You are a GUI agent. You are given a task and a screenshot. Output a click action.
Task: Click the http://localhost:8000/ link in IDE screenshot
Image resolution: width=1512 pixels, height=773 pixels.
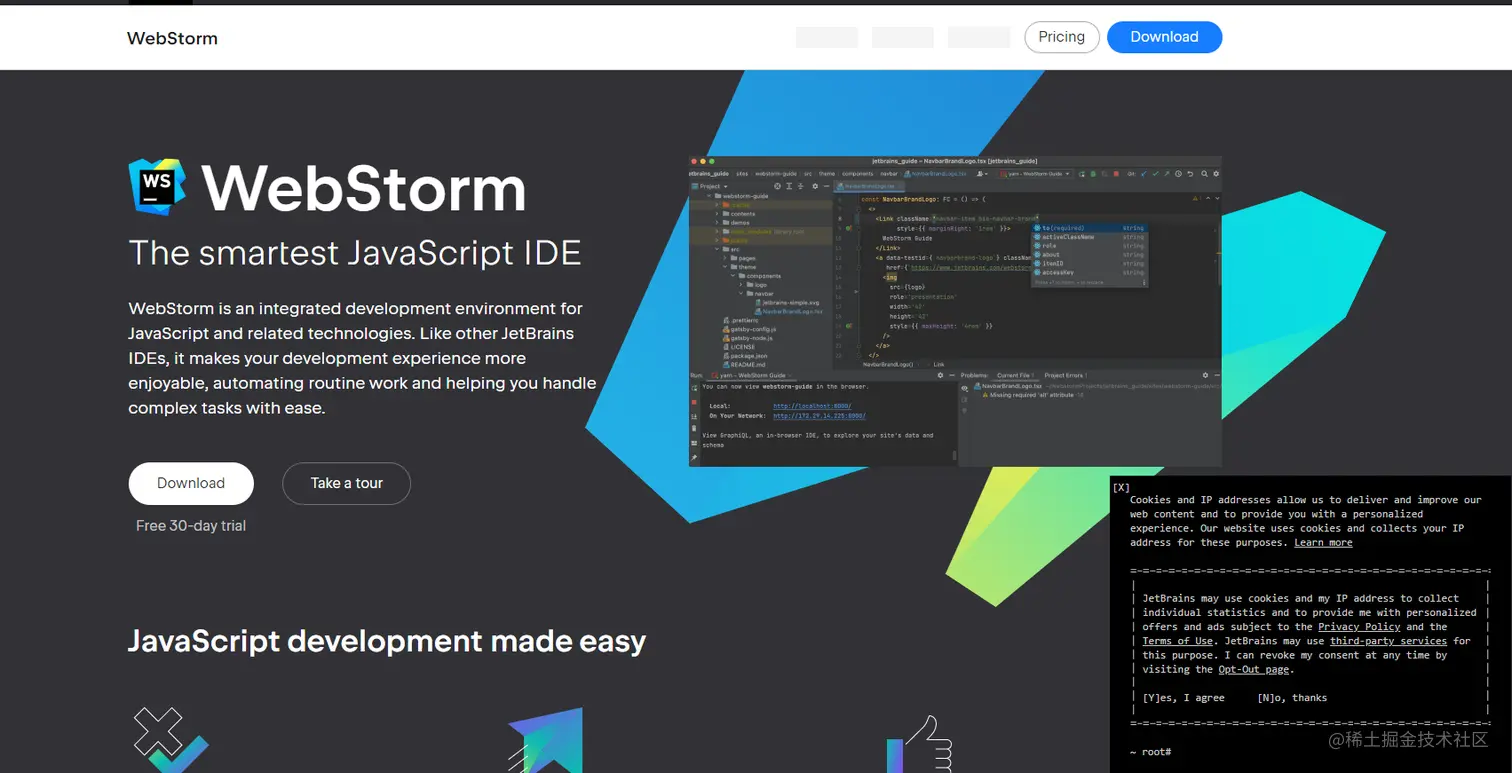click(812, 406)
